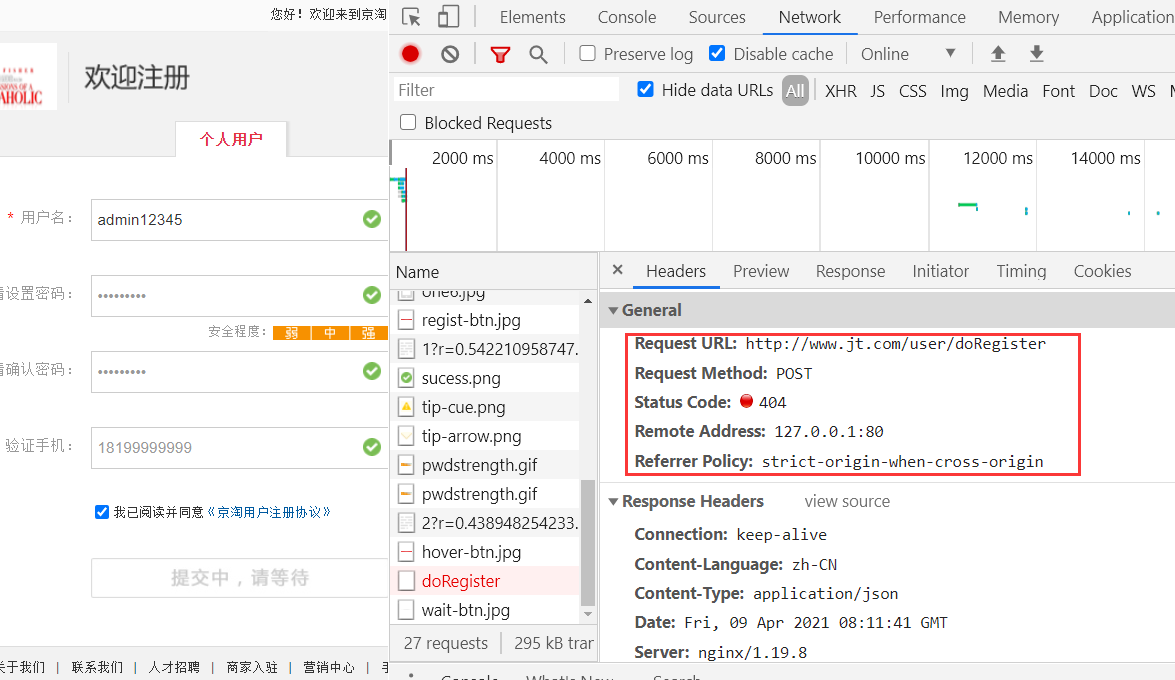
Task: Export HAR file download arrow icon
Action: (1036, 53)
